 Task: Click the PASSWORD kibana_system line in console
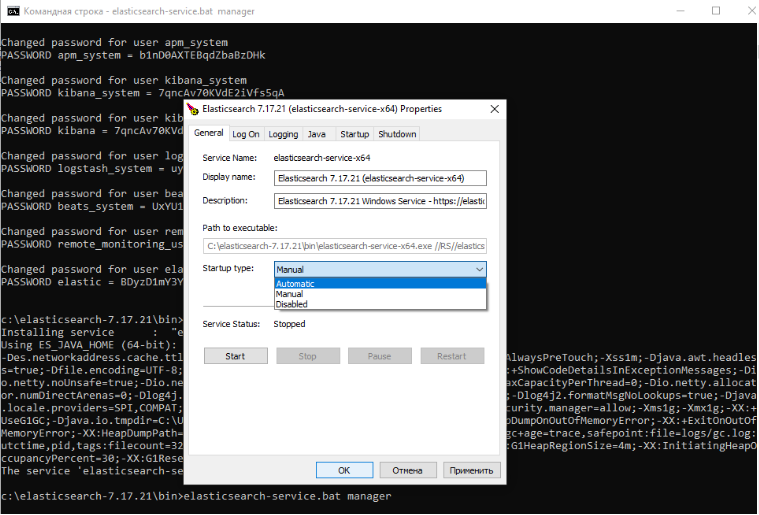[x=143, y=93]
